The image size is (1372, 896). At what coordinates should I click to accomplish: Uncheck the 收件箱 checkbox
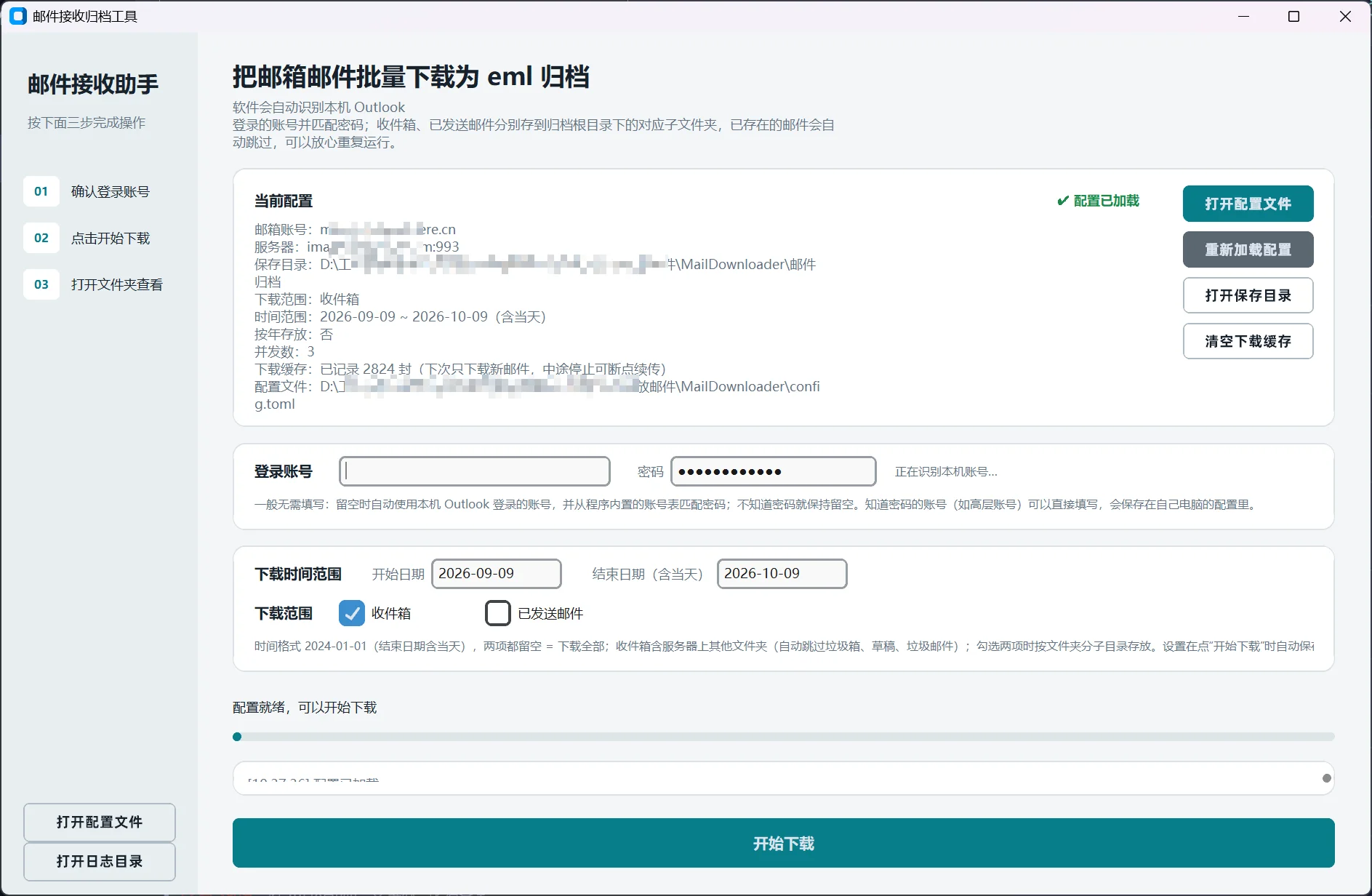click(352, 613)
